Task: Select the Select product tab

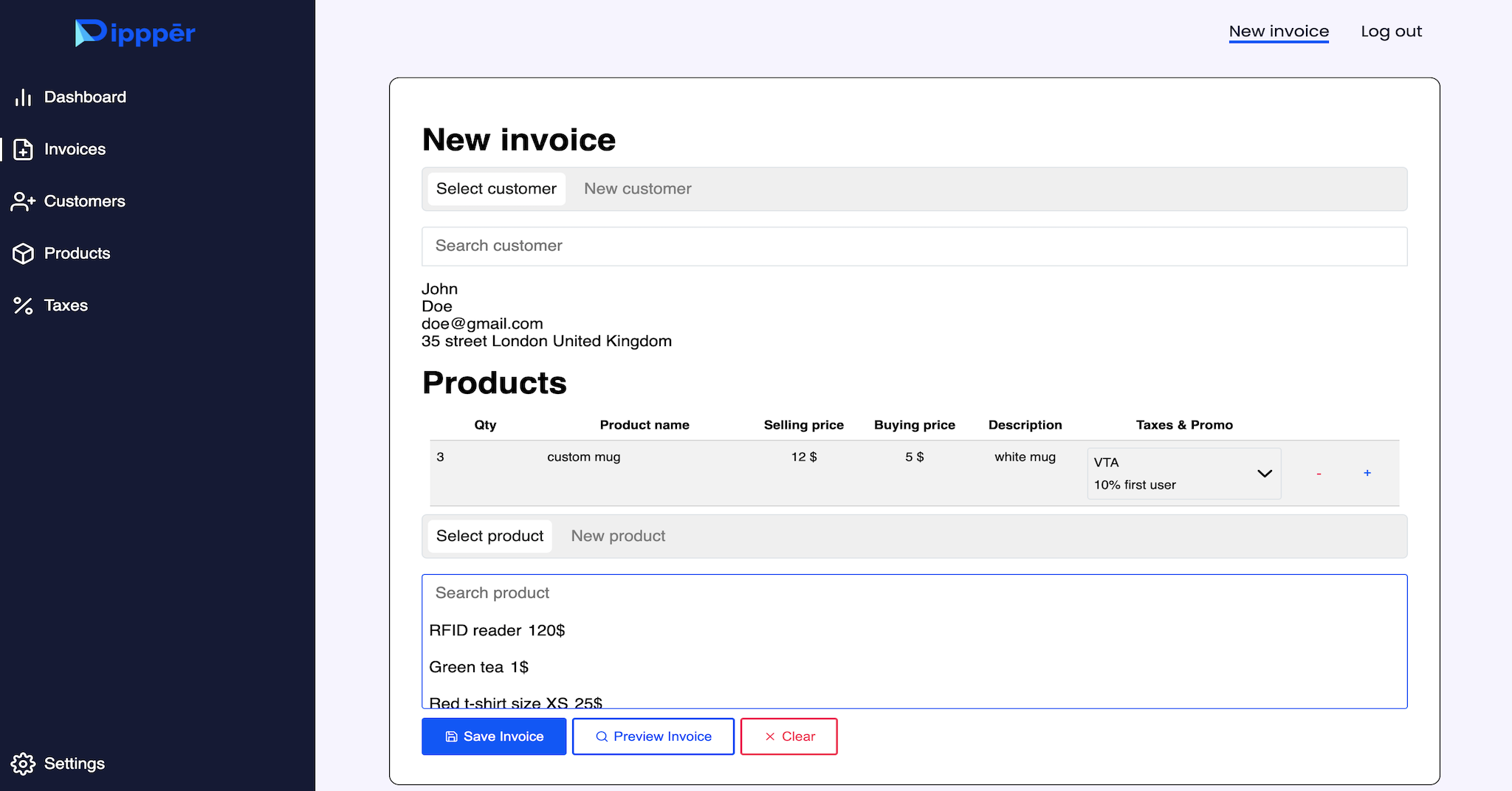Action: point(489,536)
